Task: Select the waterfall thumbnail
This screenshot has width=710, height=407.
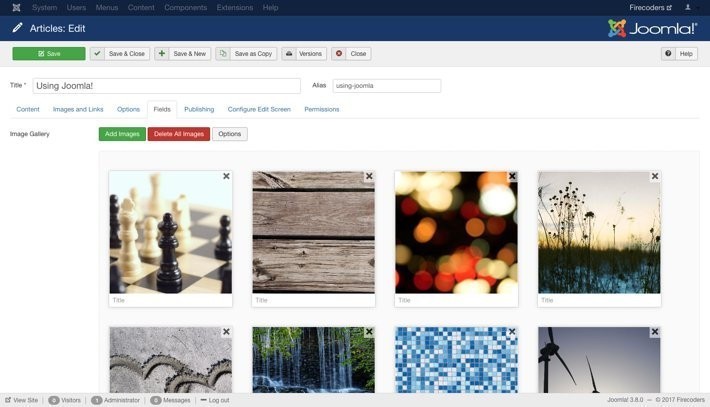Action: point(313,360)
